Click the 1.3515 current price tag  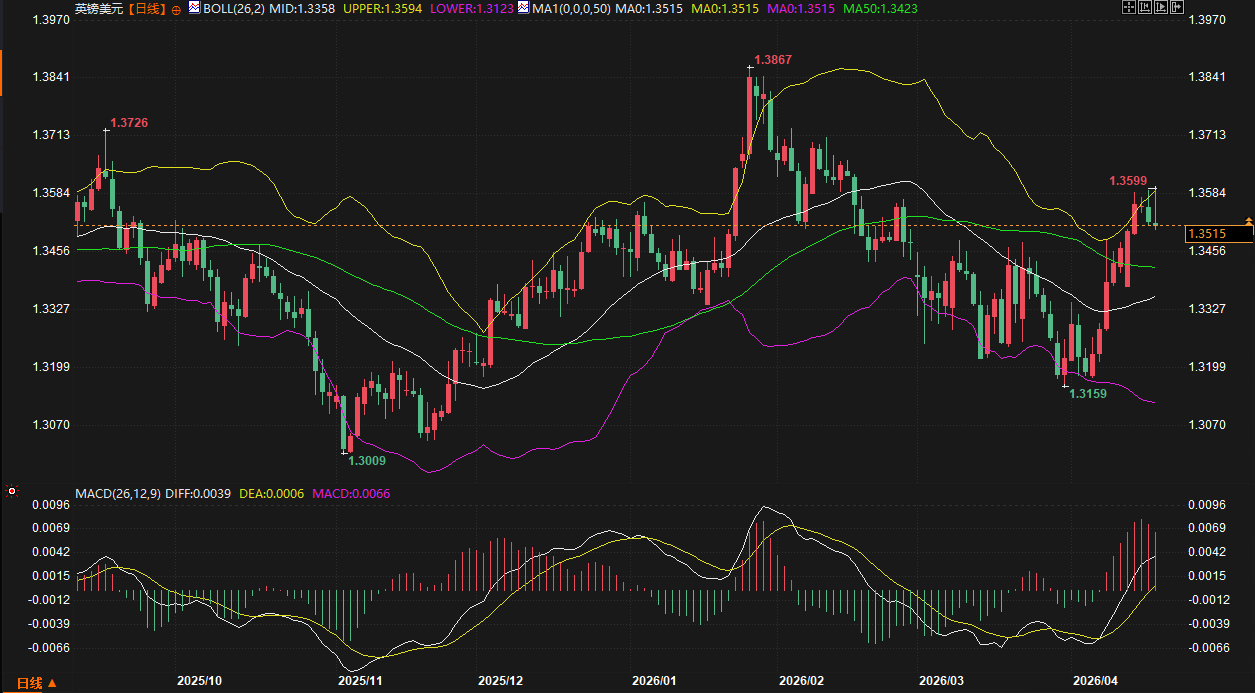click(1218, 234)
